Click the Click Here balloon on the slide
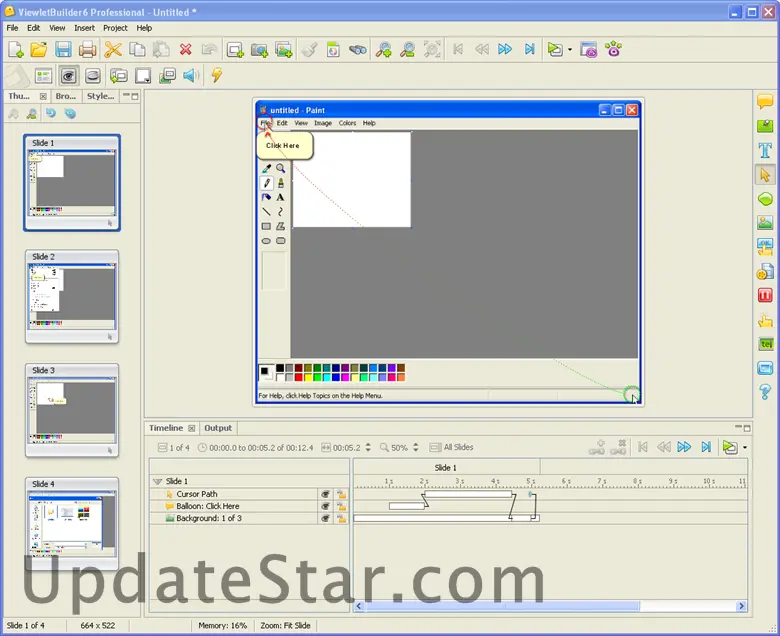Image resolution: width=780 pixels, height=636 pixels. (285, 145)
